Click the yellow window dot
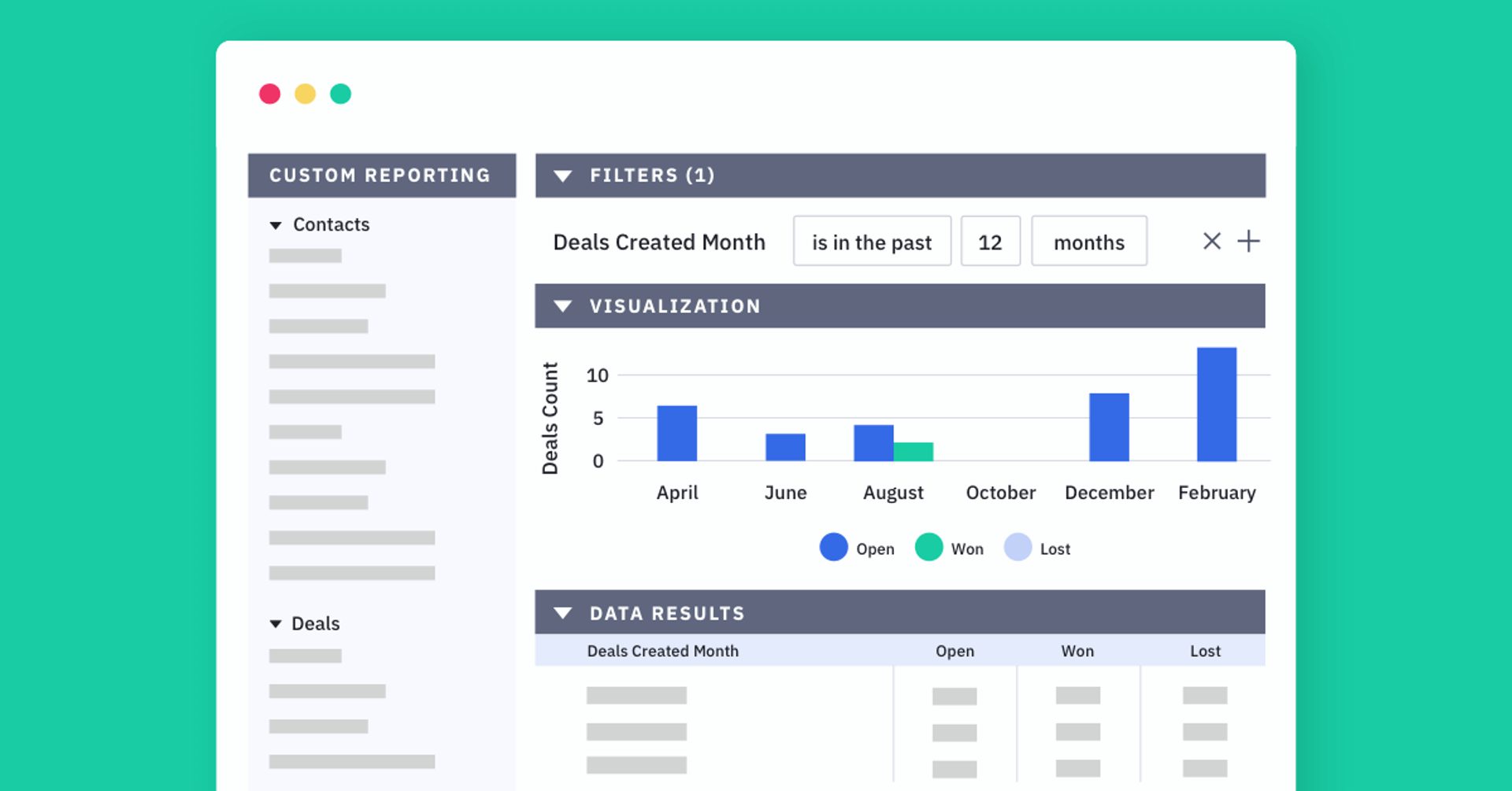1512x791 pixels. pos(306,94)
